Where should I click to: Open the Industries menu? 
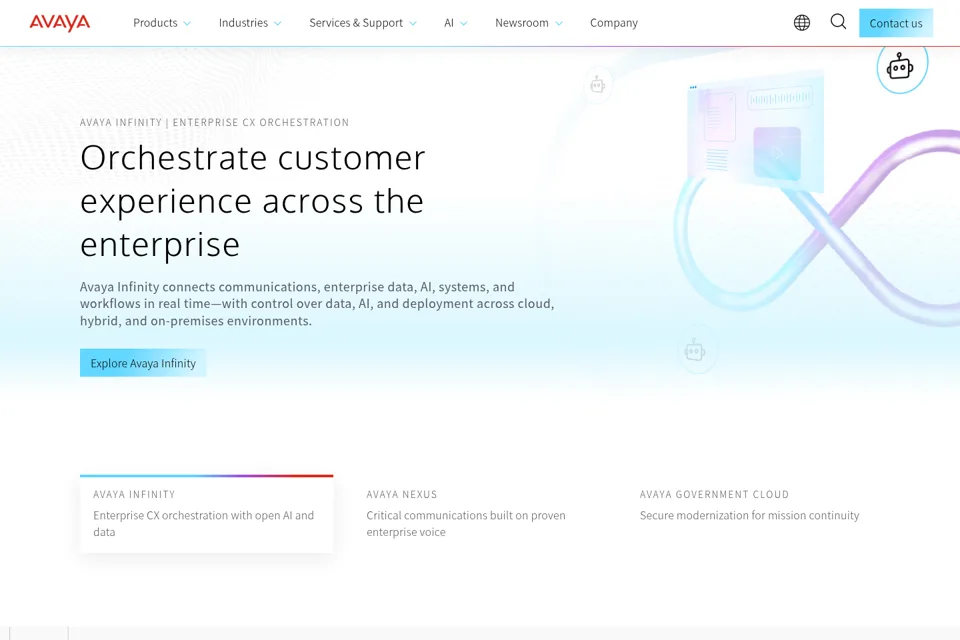(x=243, y=23)
